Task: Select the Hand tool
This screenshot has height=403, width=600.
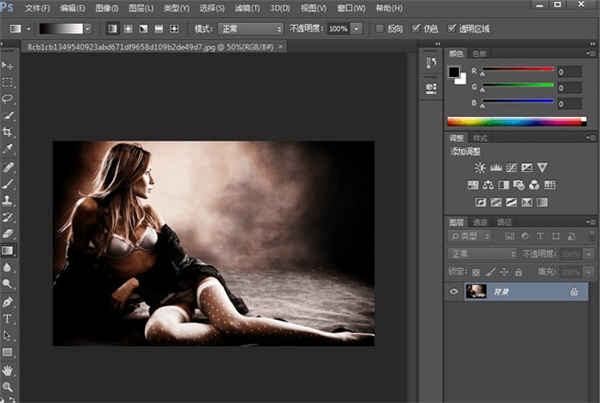Action: click(8, 369)
